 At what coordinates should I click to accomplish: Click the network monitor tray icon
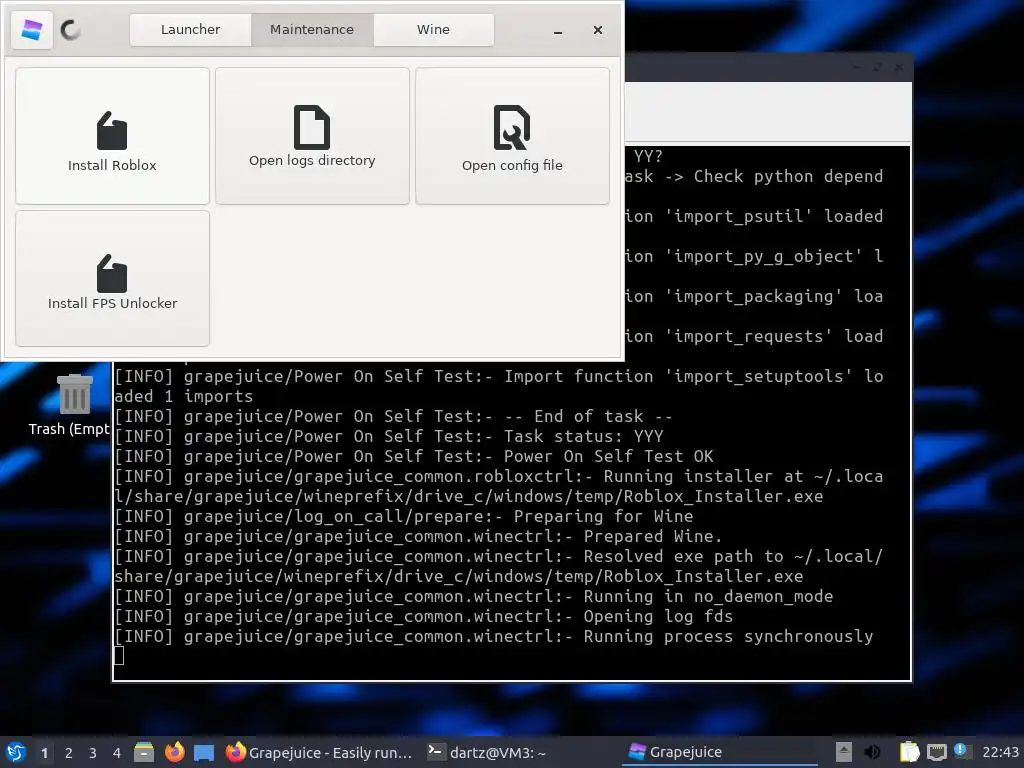(x=937, y=752)
